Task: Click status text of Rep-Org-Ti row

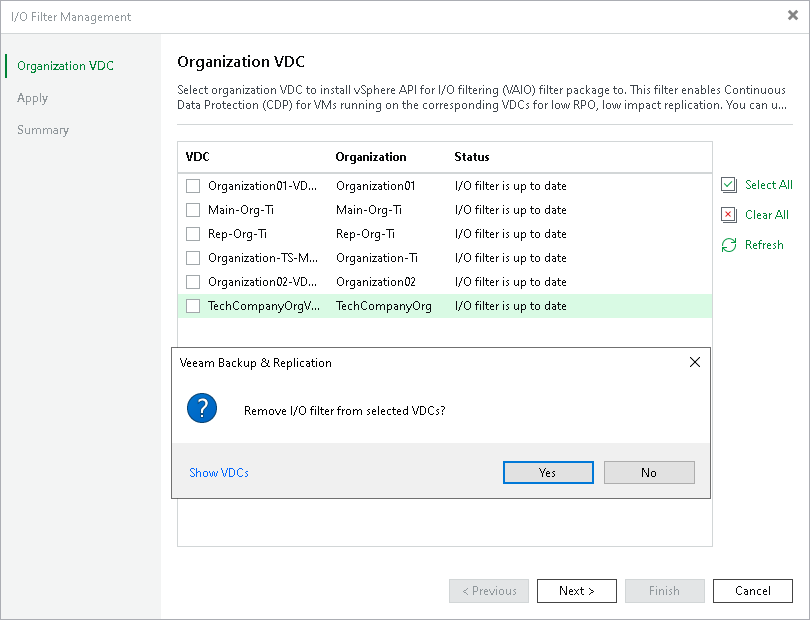Action: point(511,234)
